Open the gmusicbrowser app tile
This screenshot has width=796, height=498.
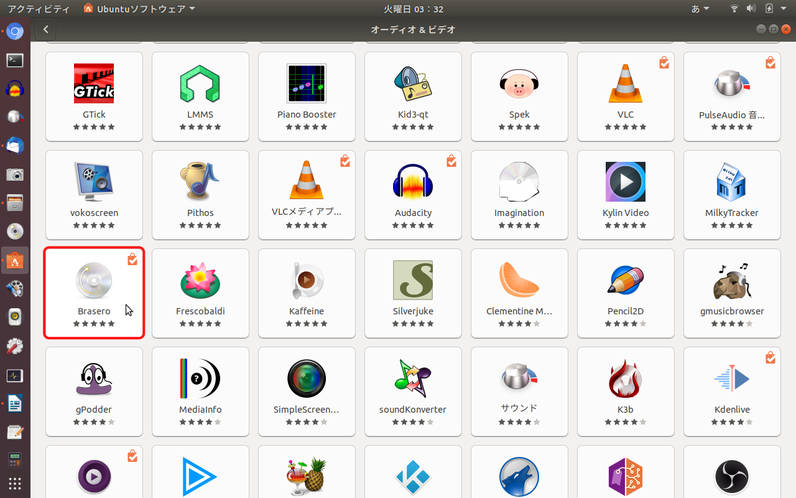[x=732, y=293]
